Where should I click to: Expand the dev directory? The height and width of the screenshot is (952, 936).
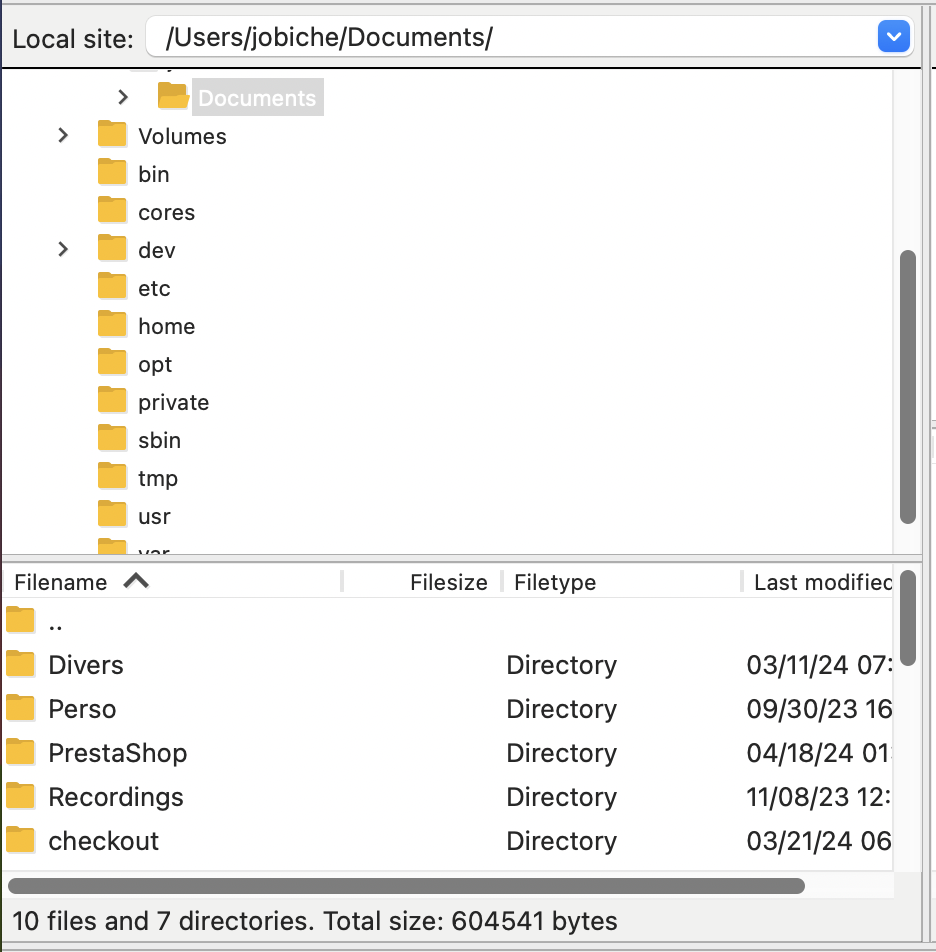[63, 249]
